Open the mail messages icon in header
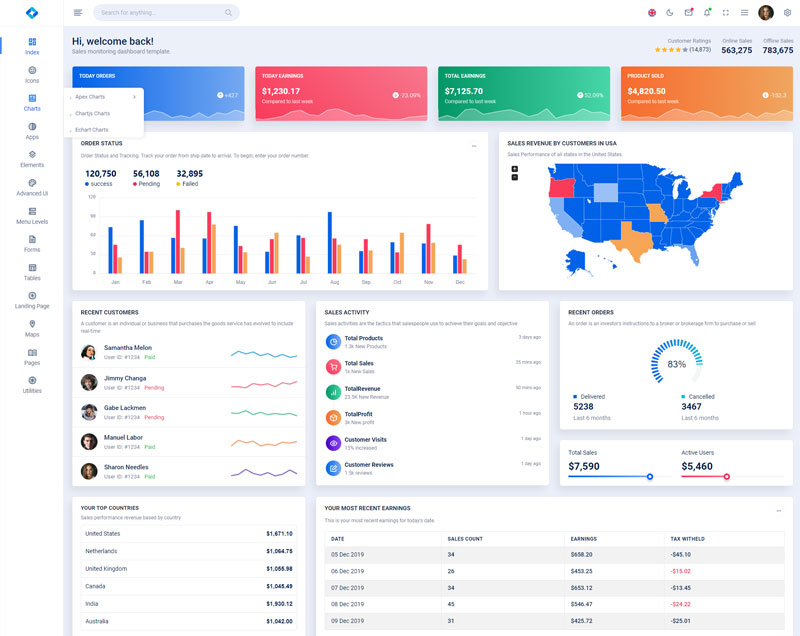Screen dimensions: 800x636 click(x=688, y=13)
